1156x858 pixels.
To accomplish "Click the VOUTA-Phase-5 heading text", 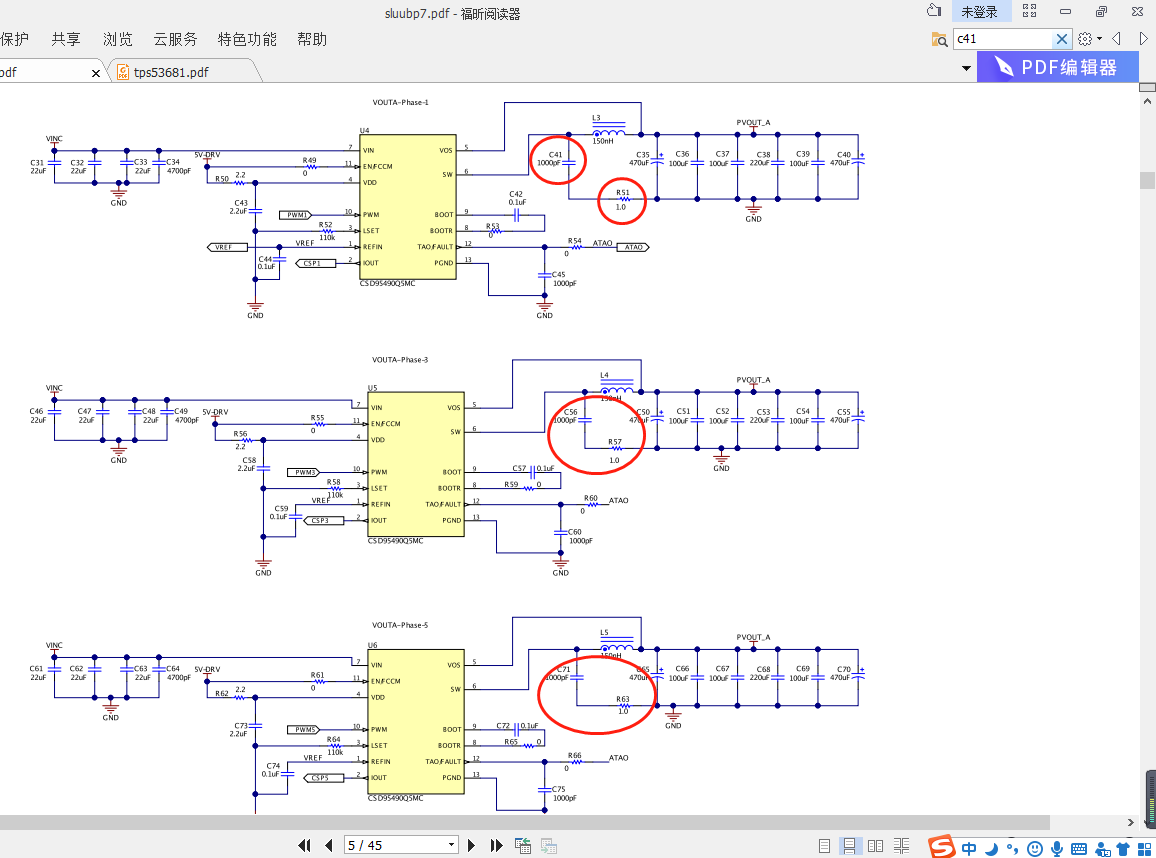I will (x=400, y=625).
